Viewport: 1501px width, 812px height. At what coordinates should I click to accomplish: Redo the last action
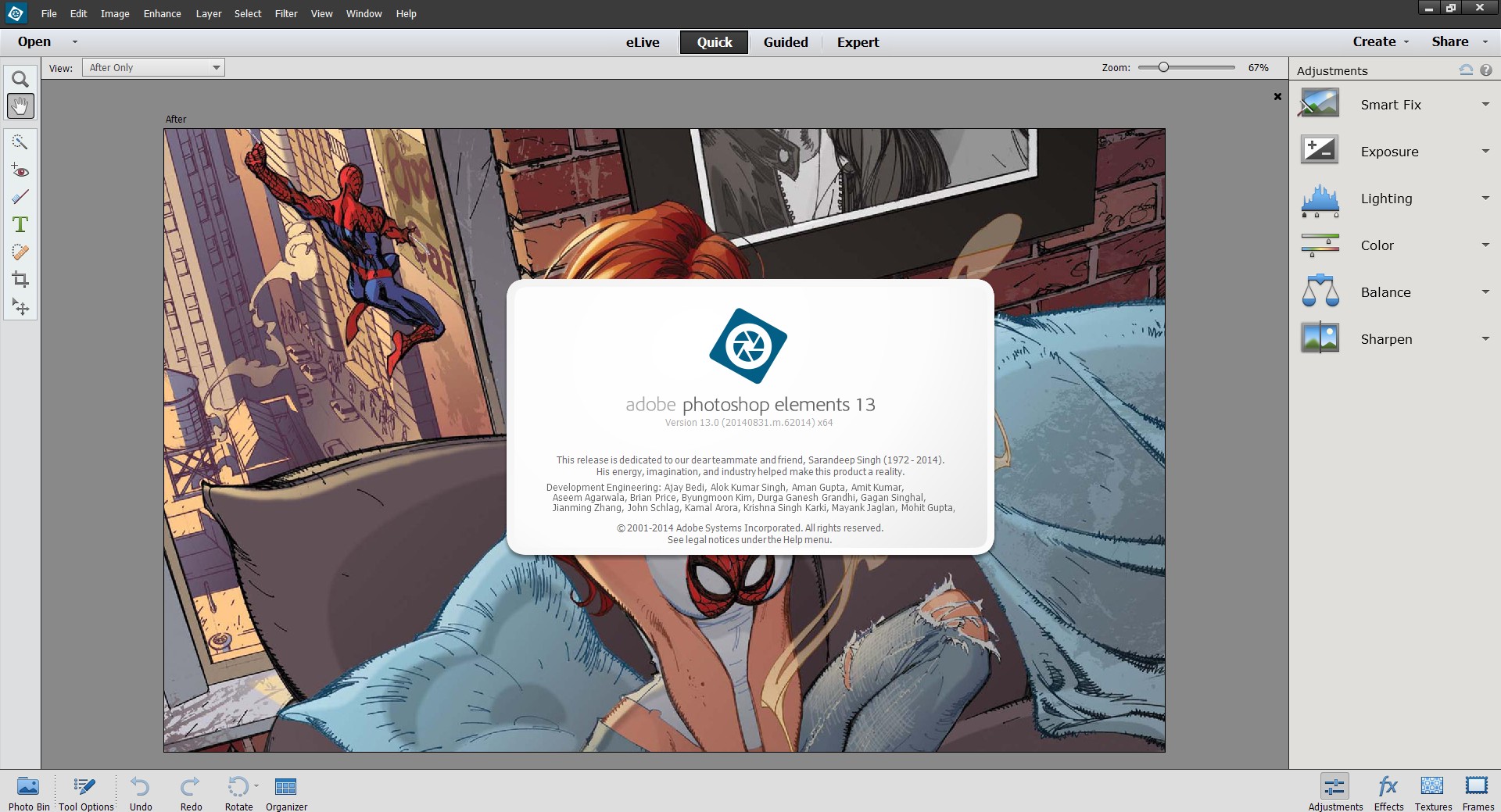click(x=191, y=792)
